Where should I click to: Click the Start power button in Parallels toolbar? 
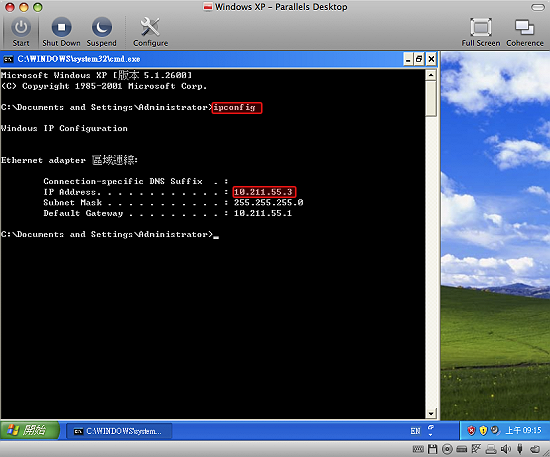(x=21, y=32)
